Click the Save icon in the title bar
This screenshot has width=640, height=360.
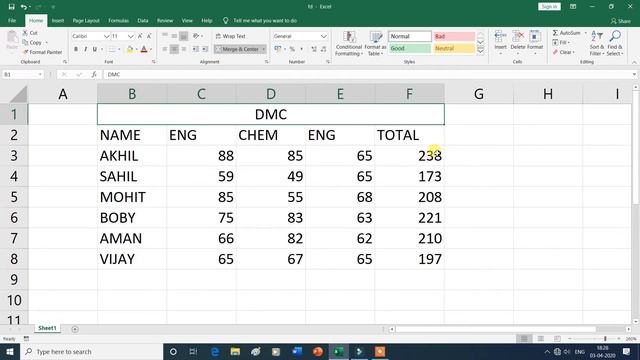tap(11, 7)
